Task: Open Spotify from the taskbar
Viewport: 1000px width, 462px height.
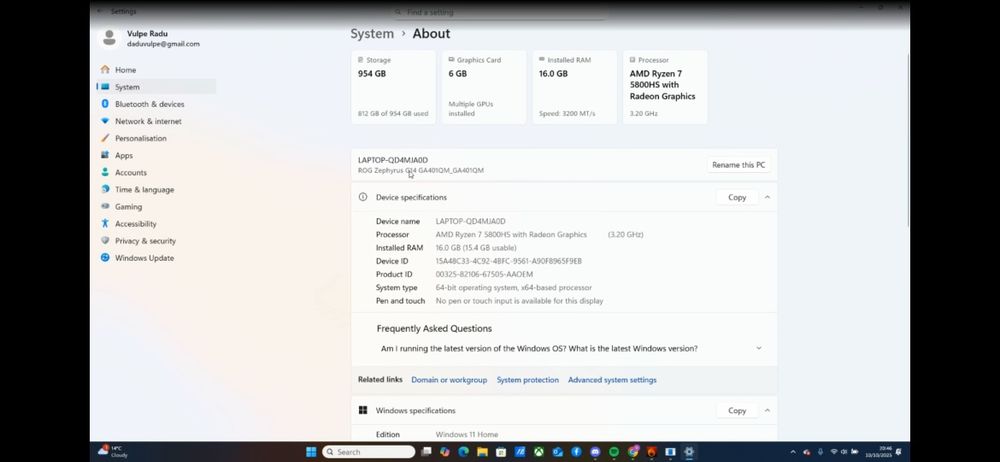Action: [x=614, y=452]
